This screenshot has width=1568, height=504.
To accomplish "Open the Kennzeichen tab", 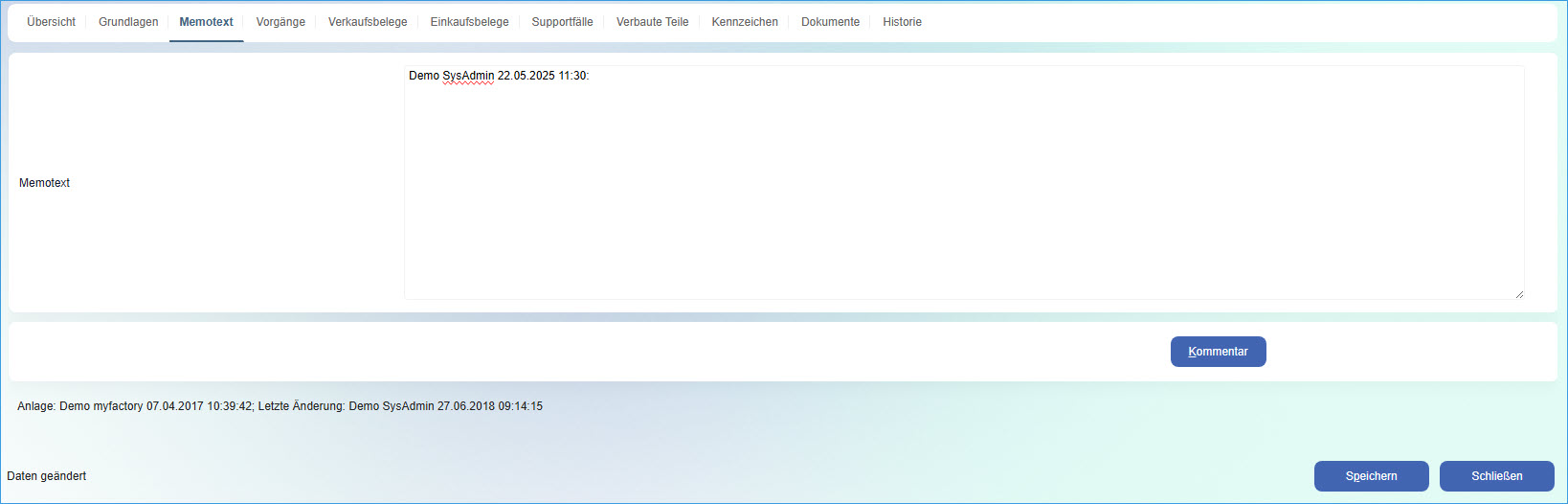I will click(745, 22).
